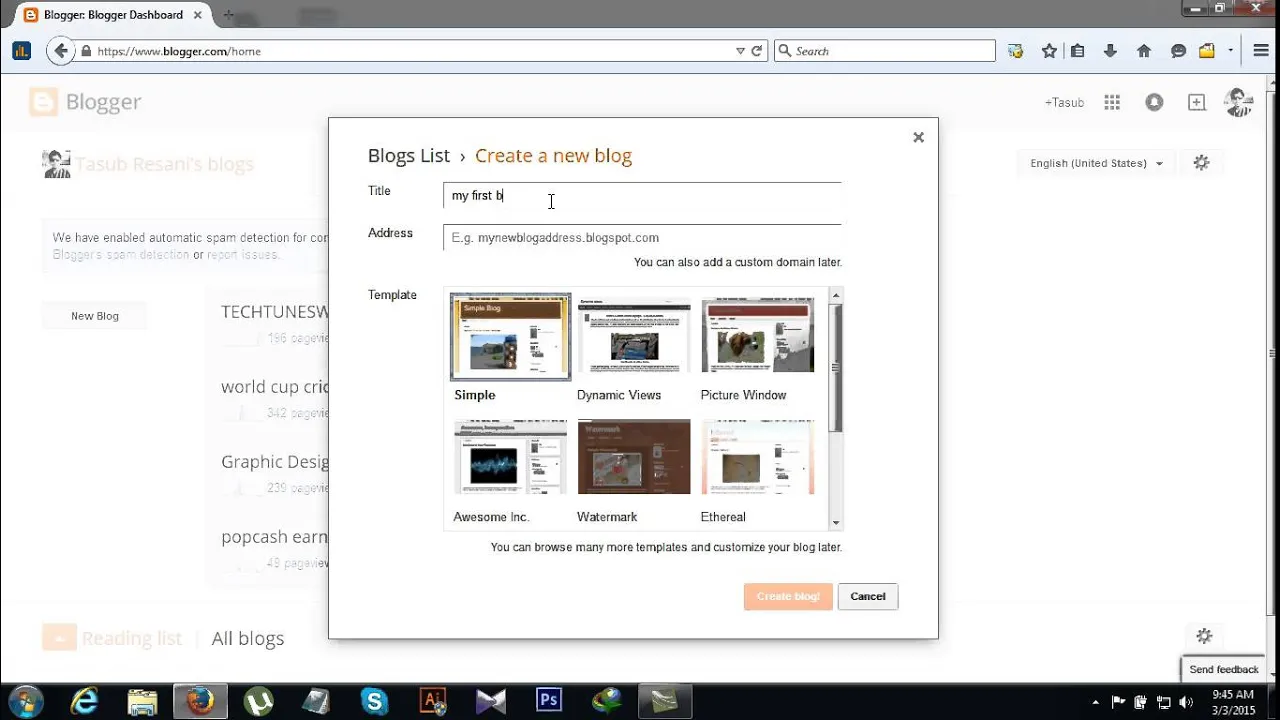This screenshot has height=720, width=1280.
Task: Open File Explorer from taskbar
Action: click(142, 701)
